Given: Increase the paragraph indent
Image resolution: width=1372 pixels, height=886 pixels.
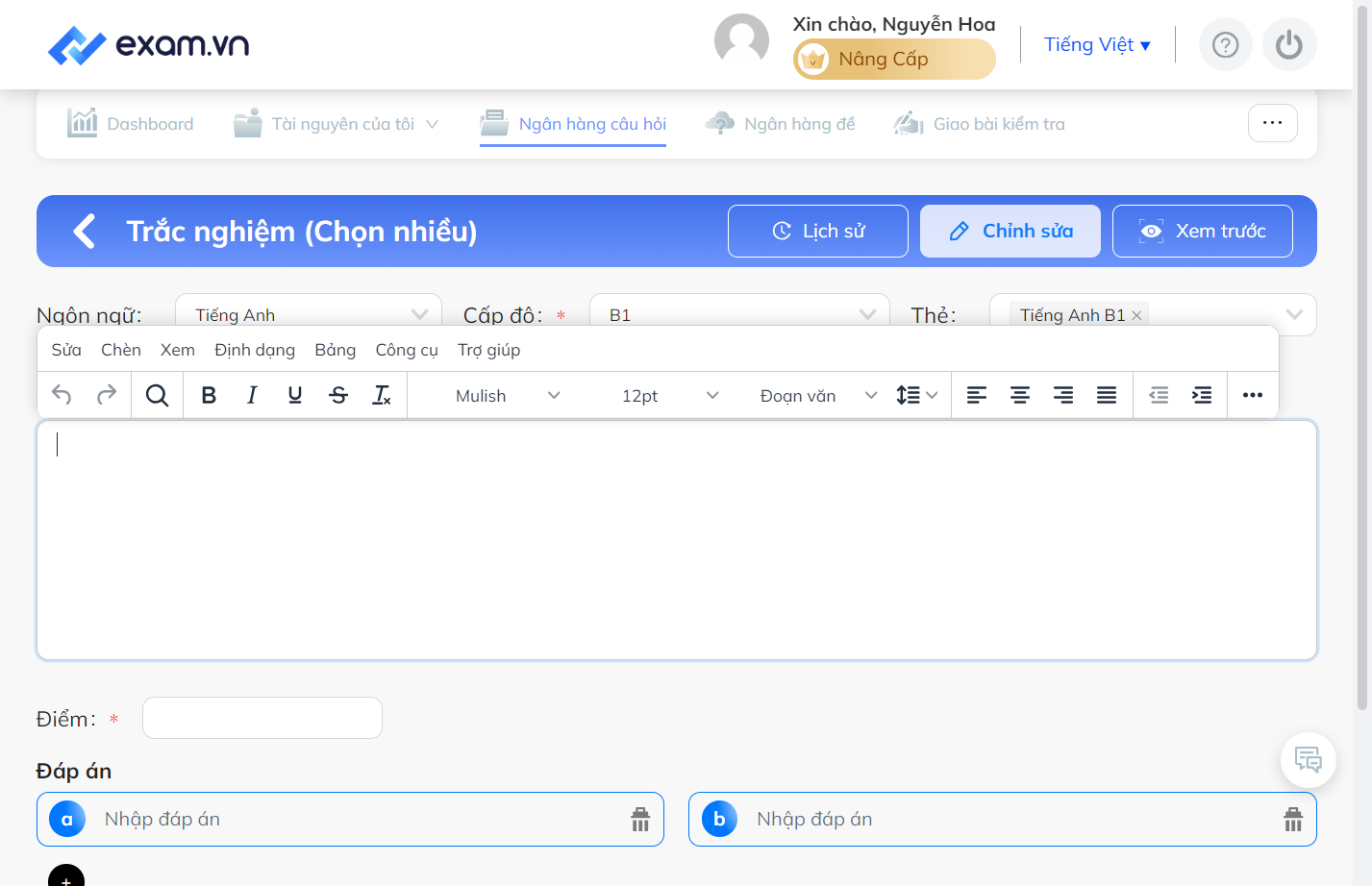Looking at the screenshot, I should pyautogui.click(x=1202, y=395).
